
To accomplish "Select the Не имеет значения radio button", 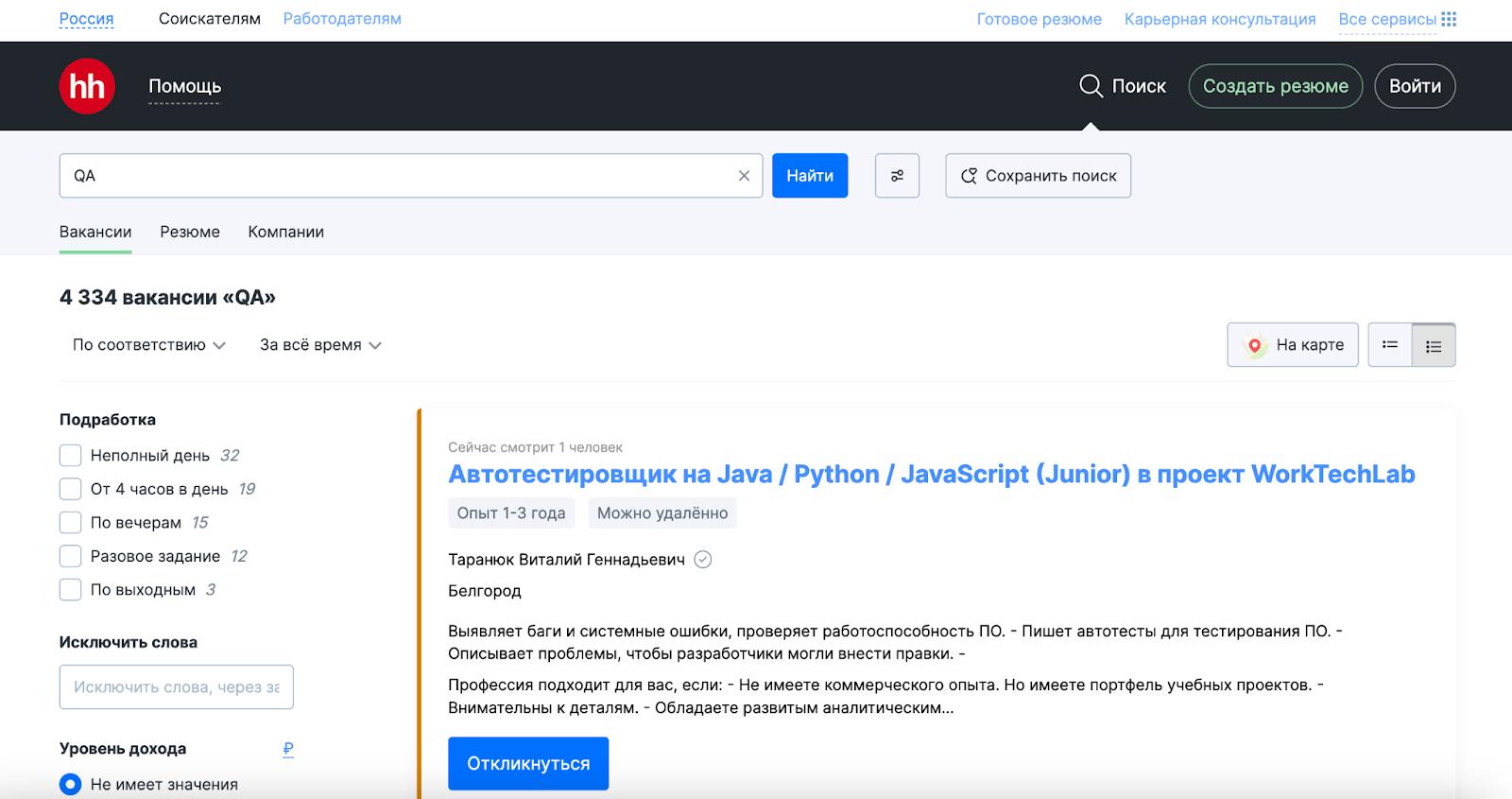I will coord(70,784).
